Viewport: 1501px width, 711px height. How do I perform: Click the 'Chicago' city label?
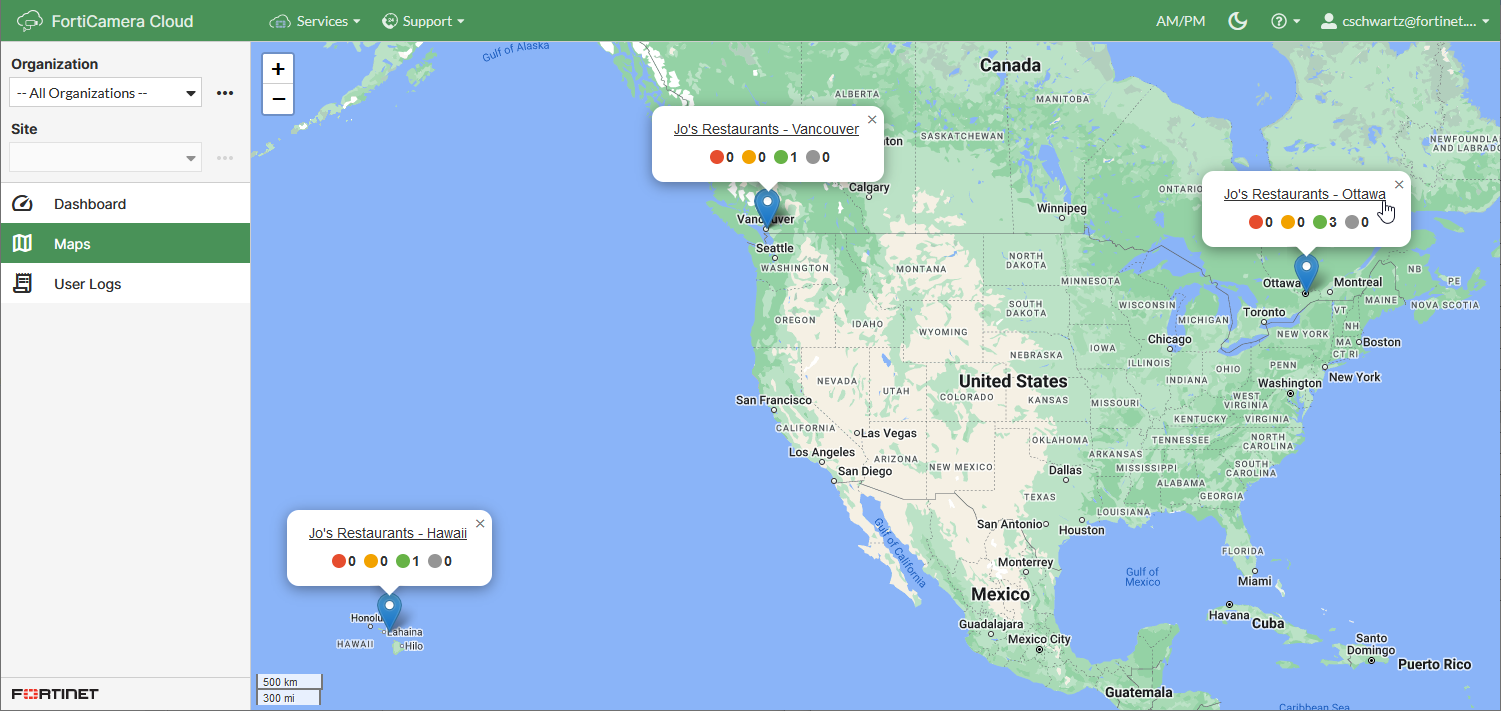coord(1170,339)
